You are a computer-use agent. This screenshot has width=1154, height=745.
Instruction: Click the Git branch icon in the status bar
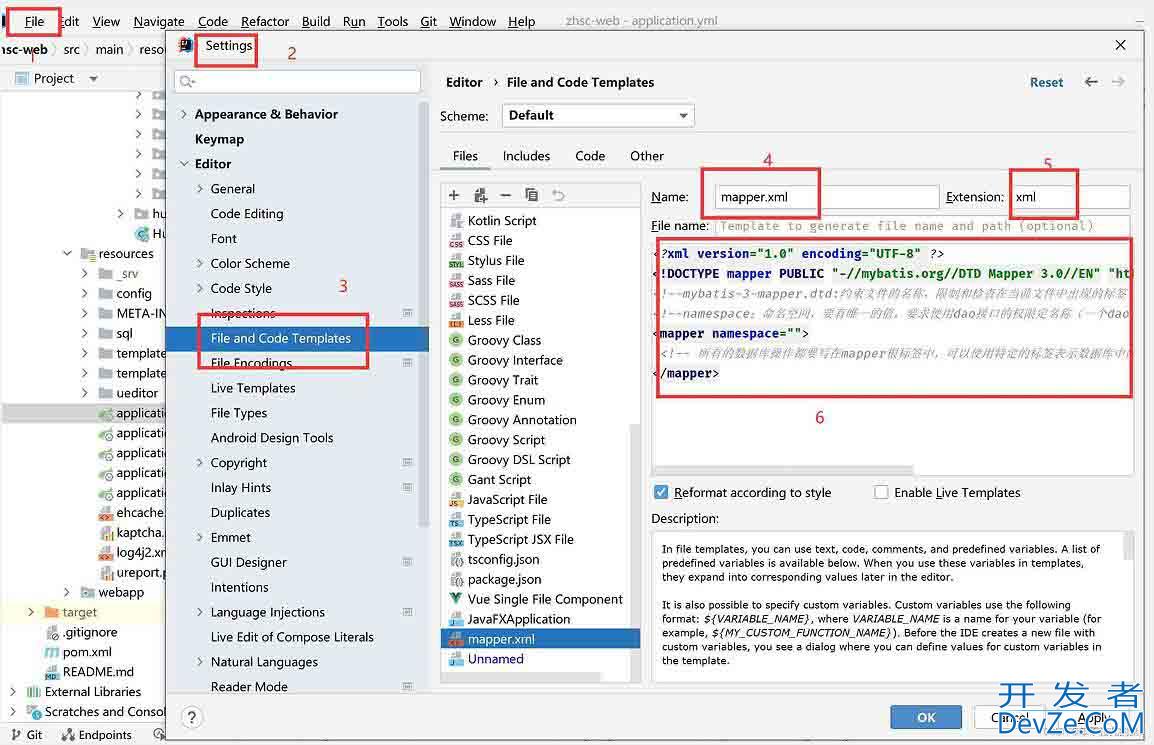(x=15, y=734)
